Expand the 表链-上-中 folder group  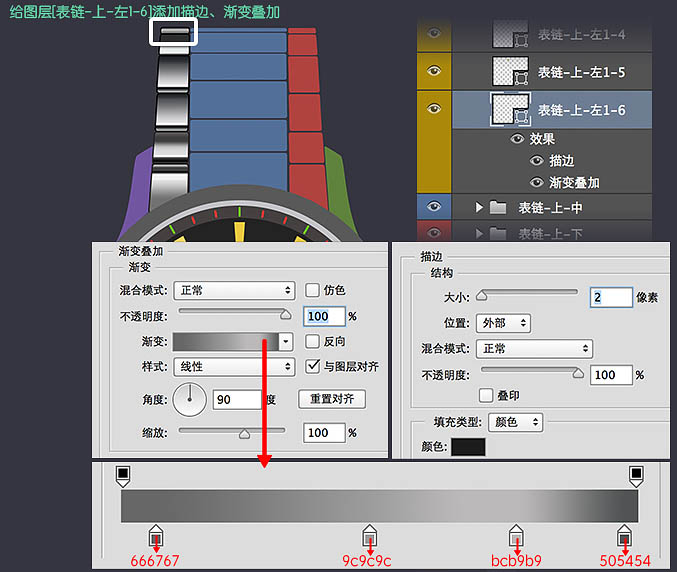coord(479,207)
